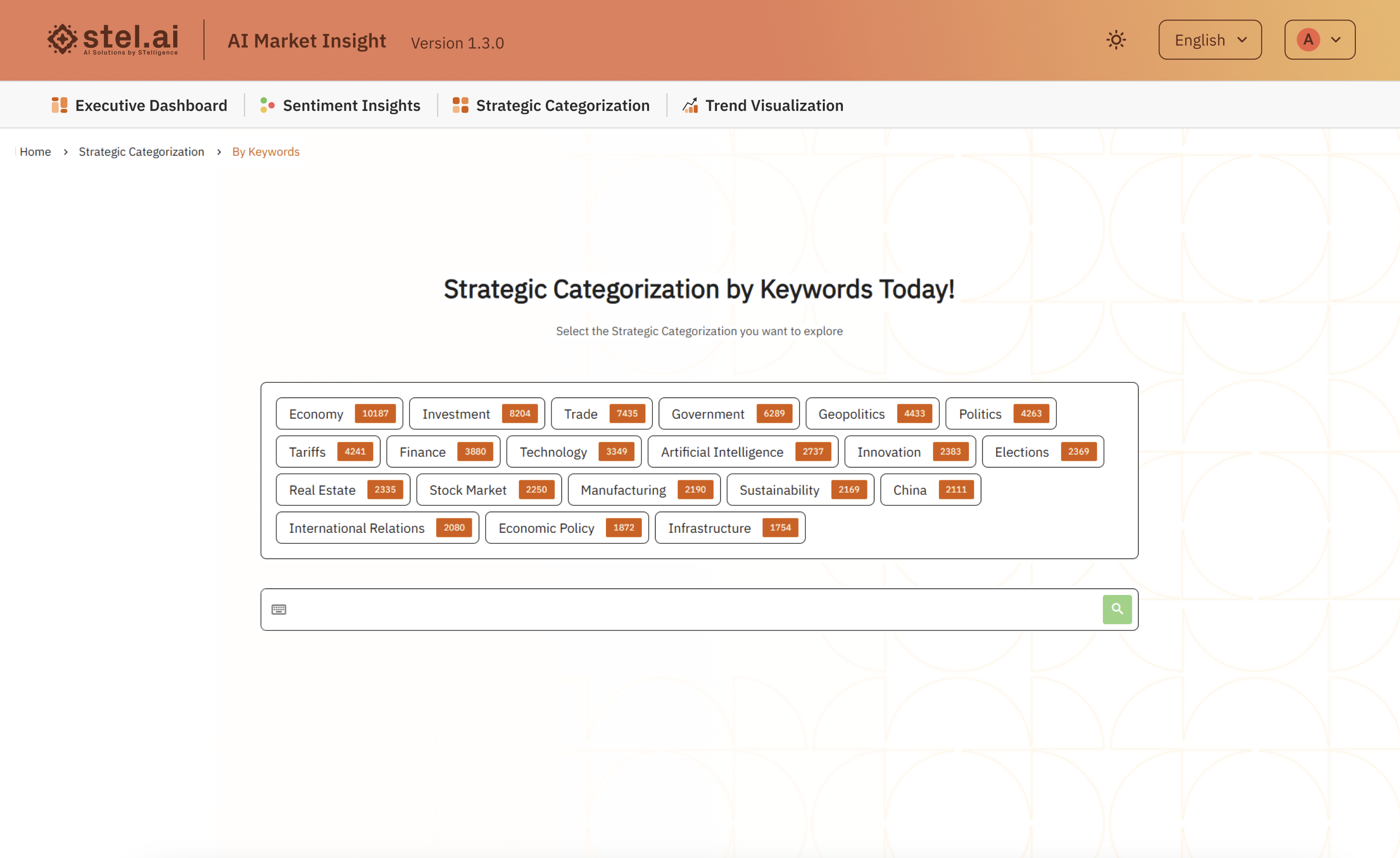This screenshot has width=1400, height=858.
Task: Click the Strategic Categorization grid icon
Action: pyautogui.click(x=460, y=106)
